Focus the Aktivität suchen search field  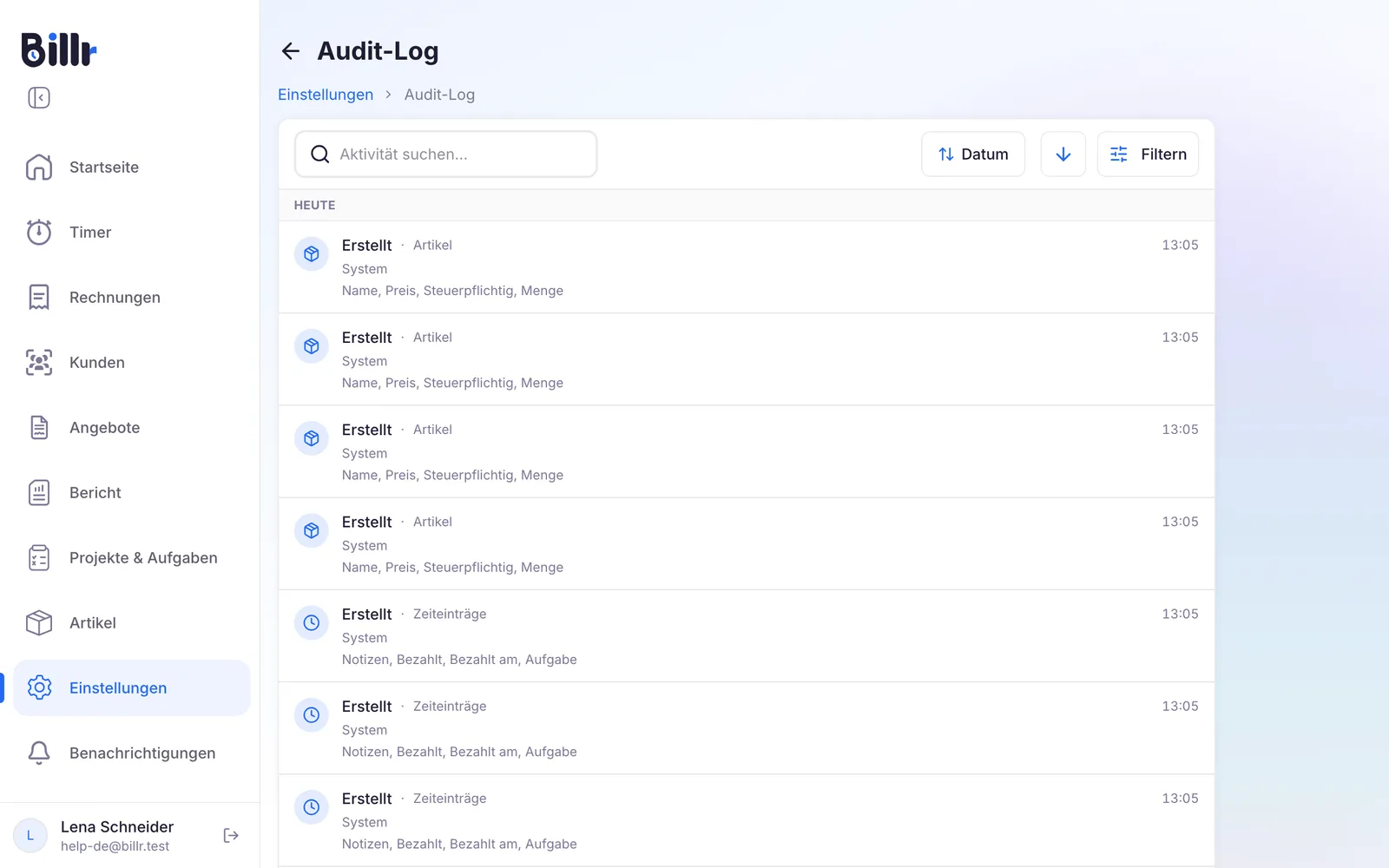click(446, 155)
